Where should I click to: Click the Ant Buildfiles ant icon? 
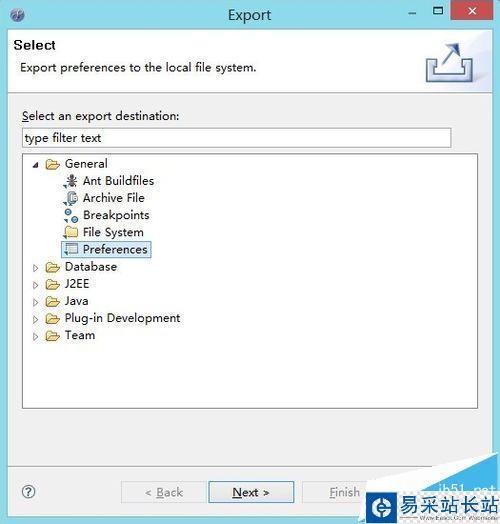[x=71, y=181]
